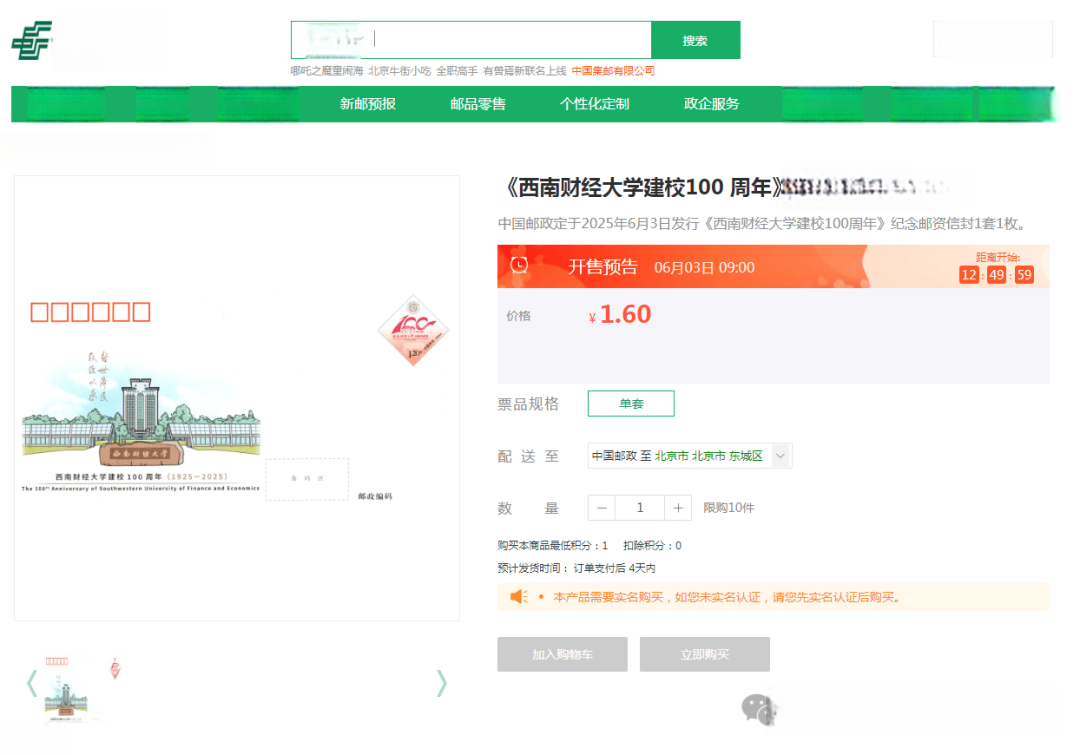Click the price value 1.60
1080x755 pixels.
pyautogui.click(x=625, y=314)
